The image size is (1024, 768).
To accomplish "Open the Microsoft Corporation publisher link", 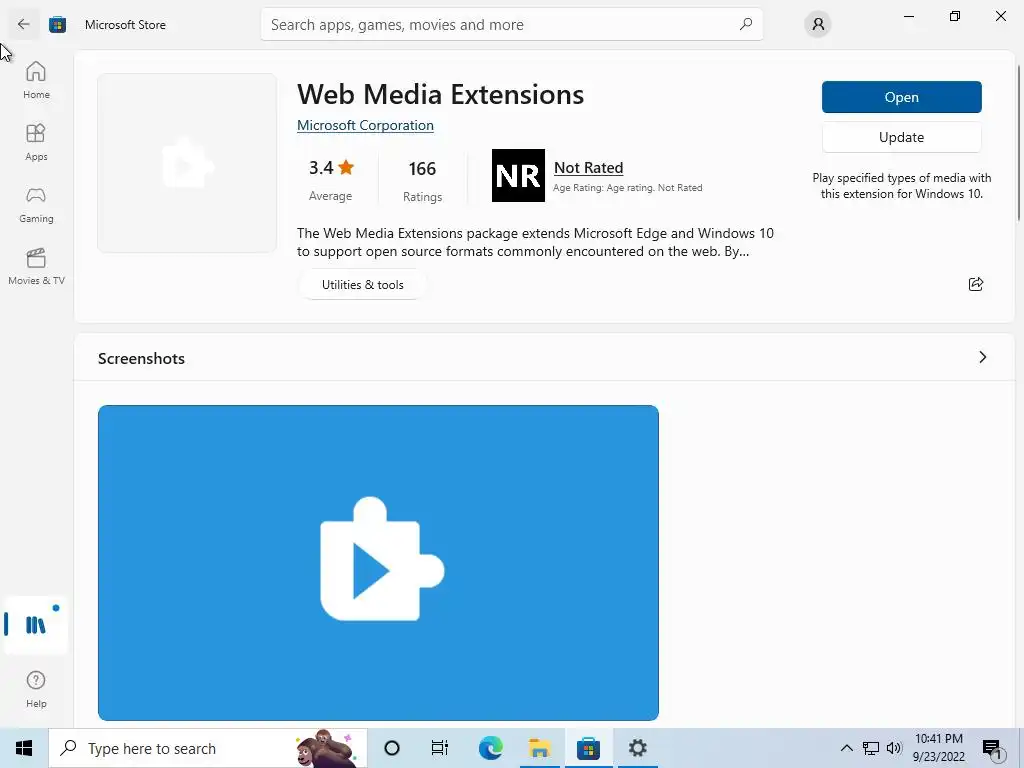I will click(365, 125).
